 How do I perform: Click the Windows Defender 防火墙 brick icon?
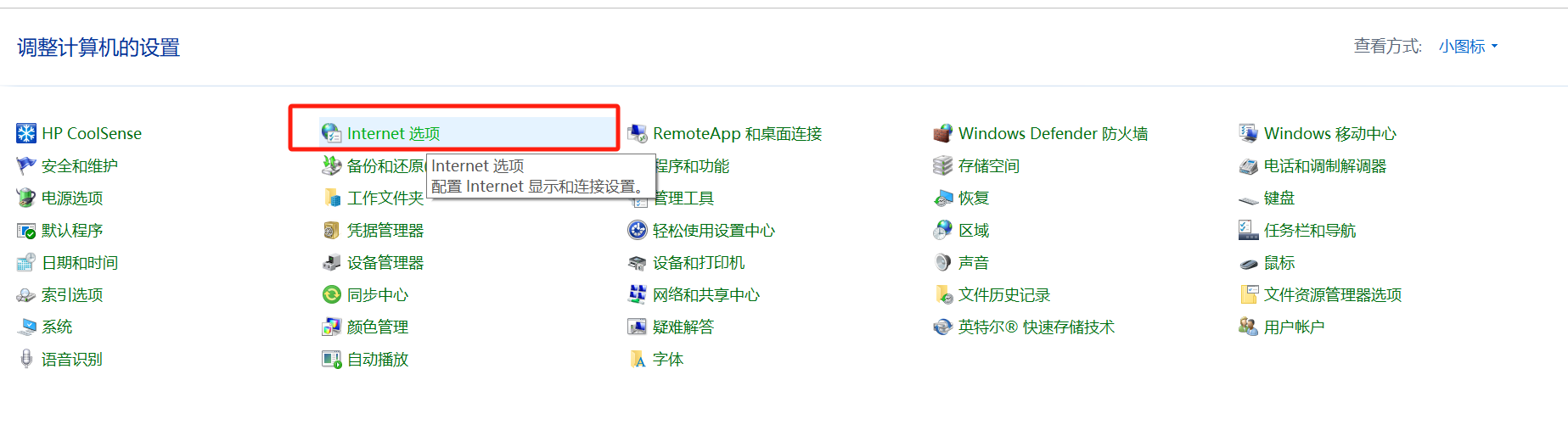[x=943, y=133]
